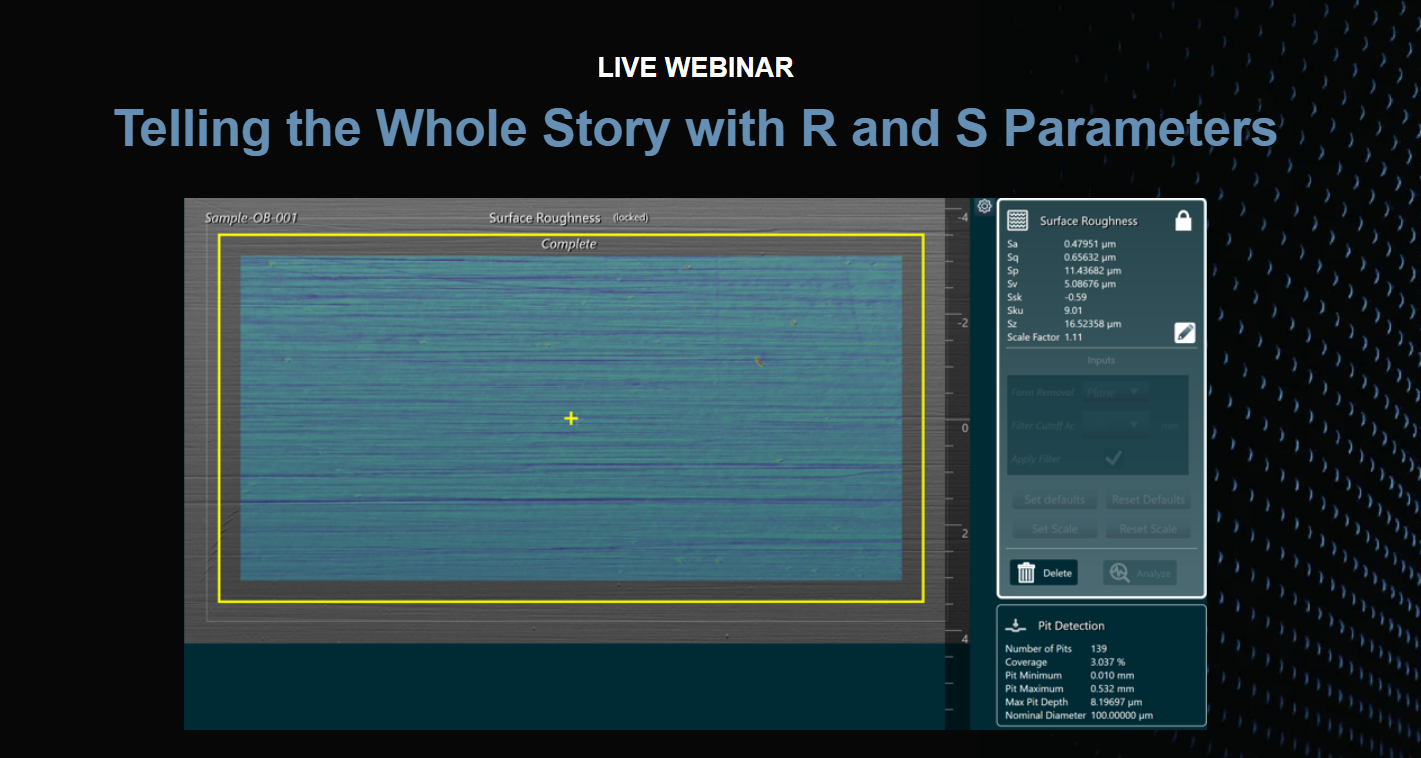The width and height of the screenshot is (1421, 758).
Task: Select the pencil edit icon near Scale Factor
Action: coord(1185,332)
